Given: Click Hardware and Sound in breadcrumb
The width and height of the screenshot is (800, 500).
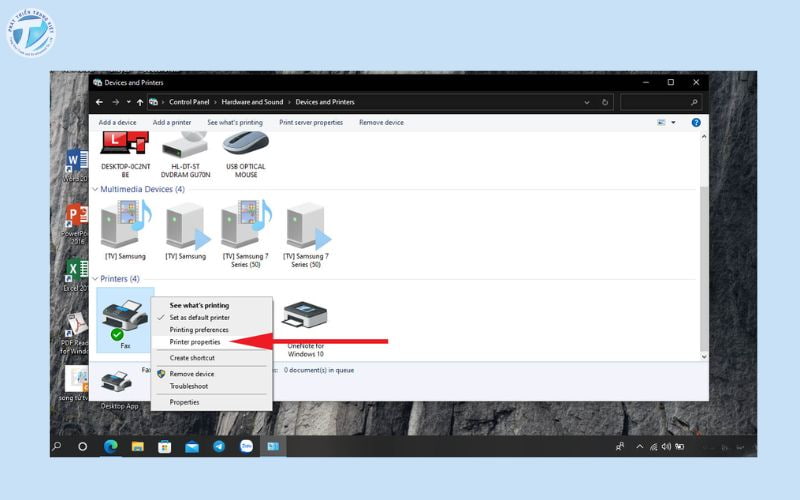Looking at the screenshot, I should pyautogui.click(x=253, y=102).
